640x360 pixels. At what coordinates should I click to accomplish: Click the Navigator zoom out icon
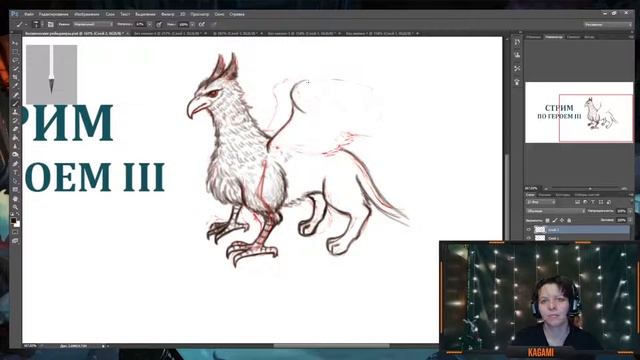(x=546, y=189)
